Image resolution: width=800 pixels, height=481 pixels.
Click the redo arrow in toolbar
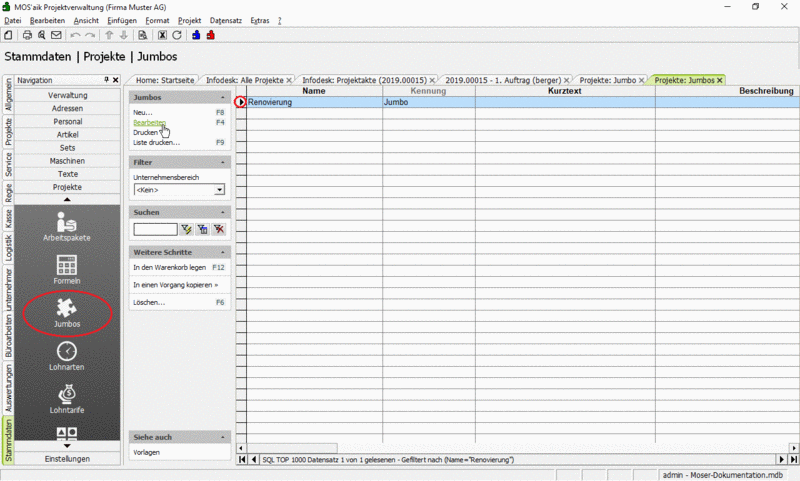(90, 35)
